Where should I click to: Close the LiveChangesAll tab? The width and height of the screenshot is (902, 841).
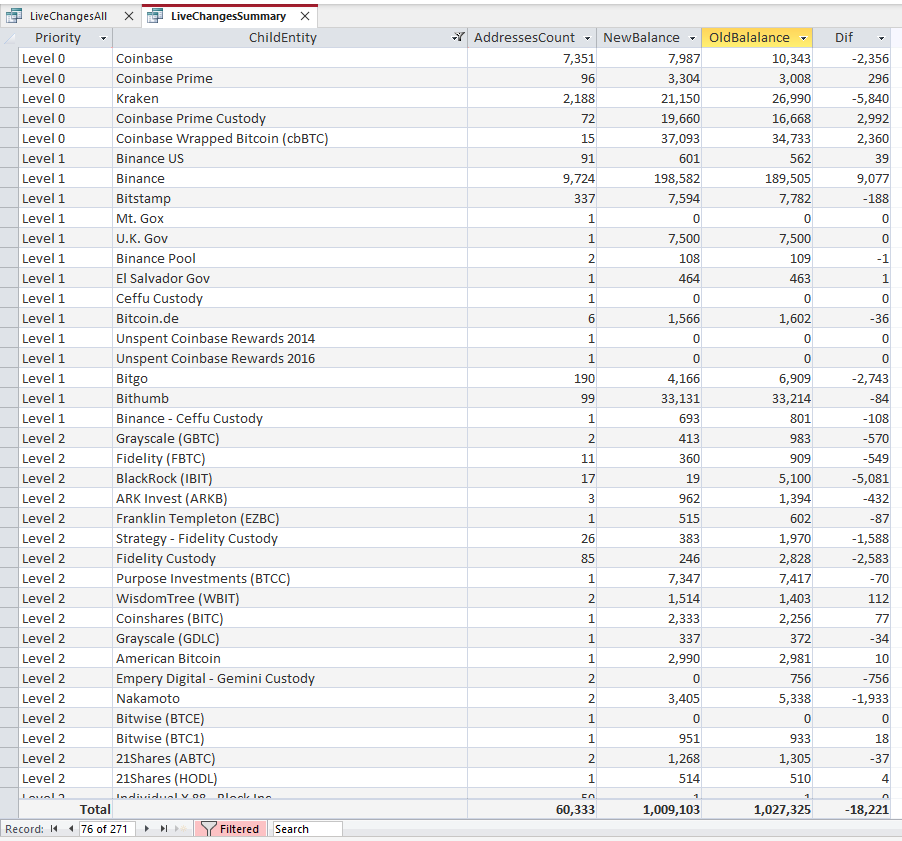pyautogui.click(x=129, y=16)
